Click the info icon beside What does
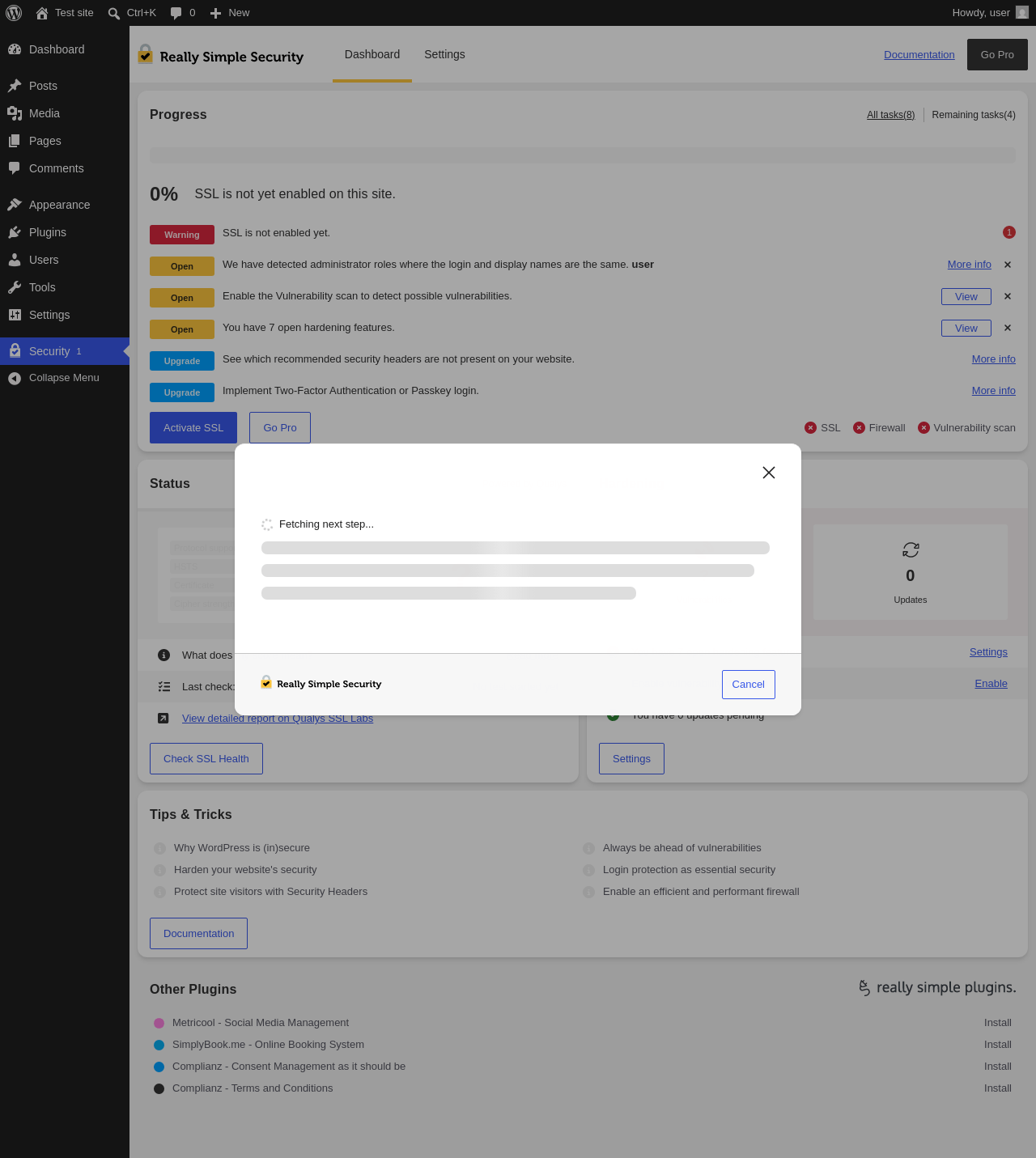Viewport: 1036px width, 1158px height. pyautogui.click(x=163, y=655)
